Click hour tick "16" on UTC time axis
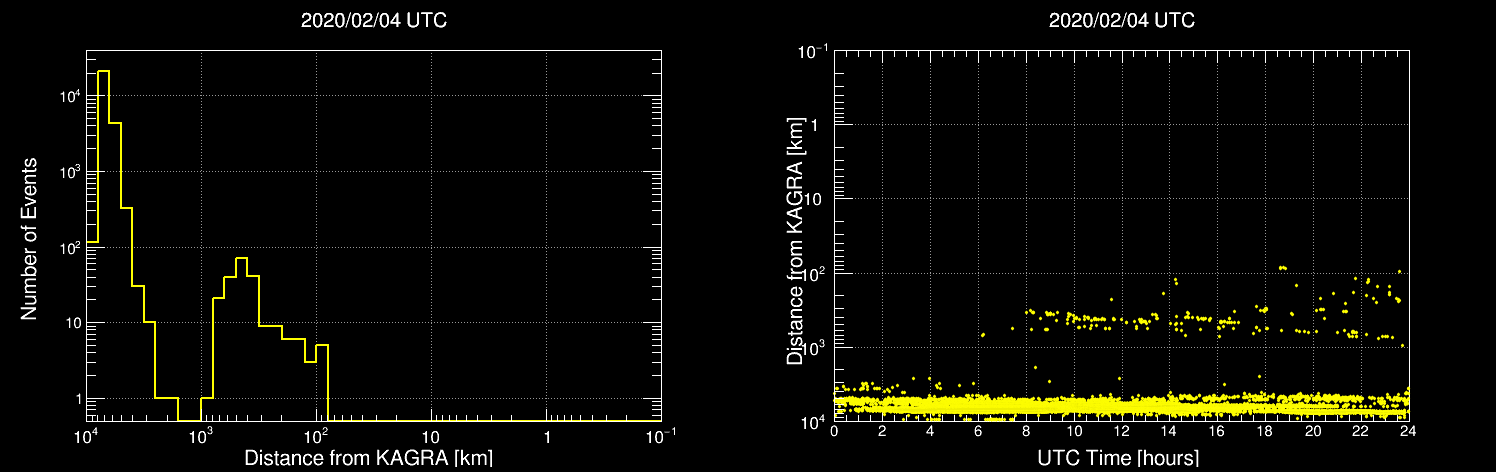This screenshot has width=1496, height=472. tap(1217, 431)
